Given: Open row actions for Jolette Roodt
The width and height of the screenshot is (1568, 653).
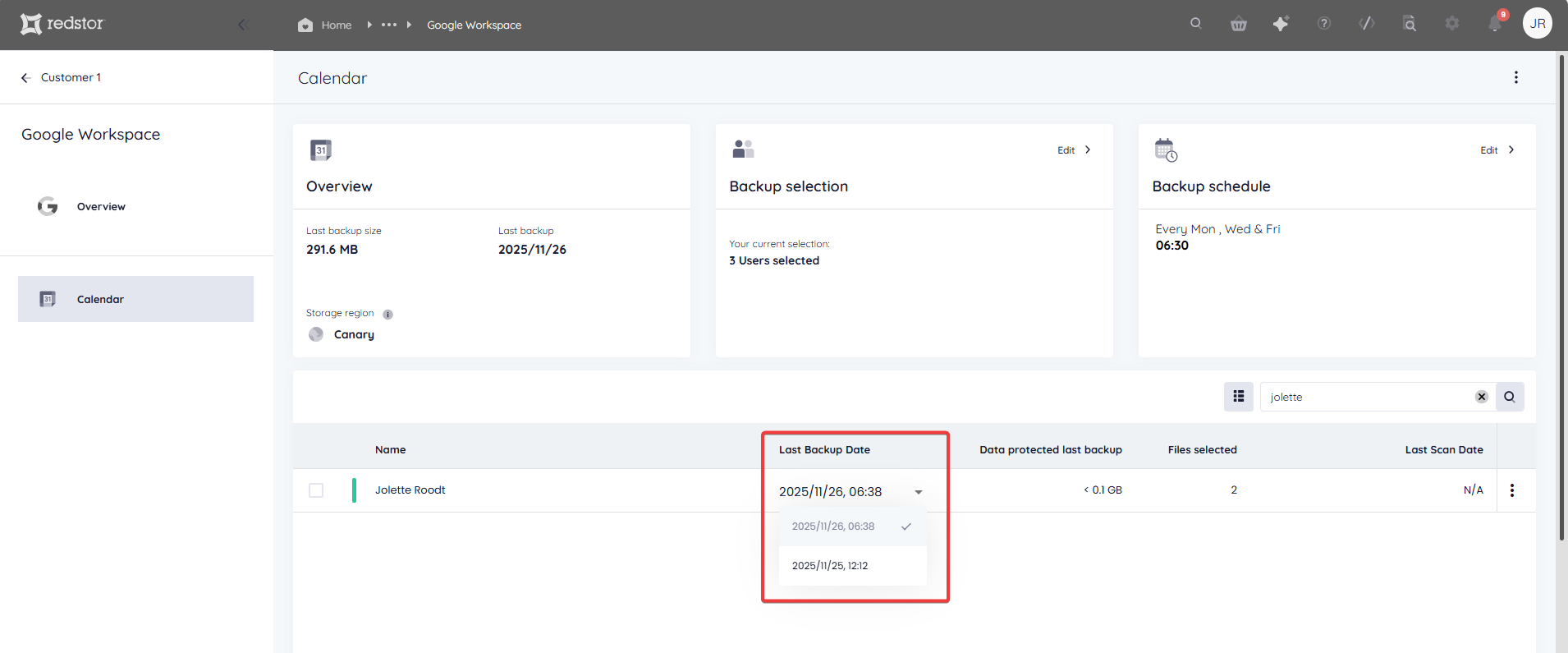Looking at the screenshot, I should 1512,490.
